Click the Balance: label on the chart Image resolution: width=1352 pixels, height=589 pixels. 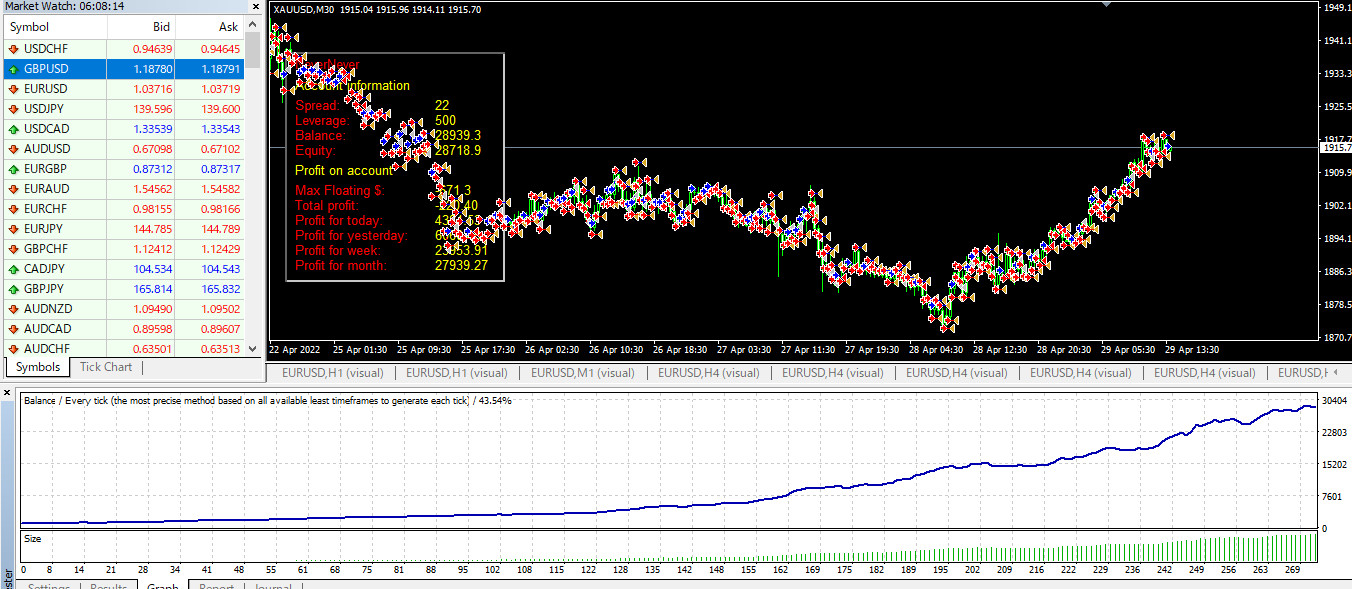click(x=320, y=135)
